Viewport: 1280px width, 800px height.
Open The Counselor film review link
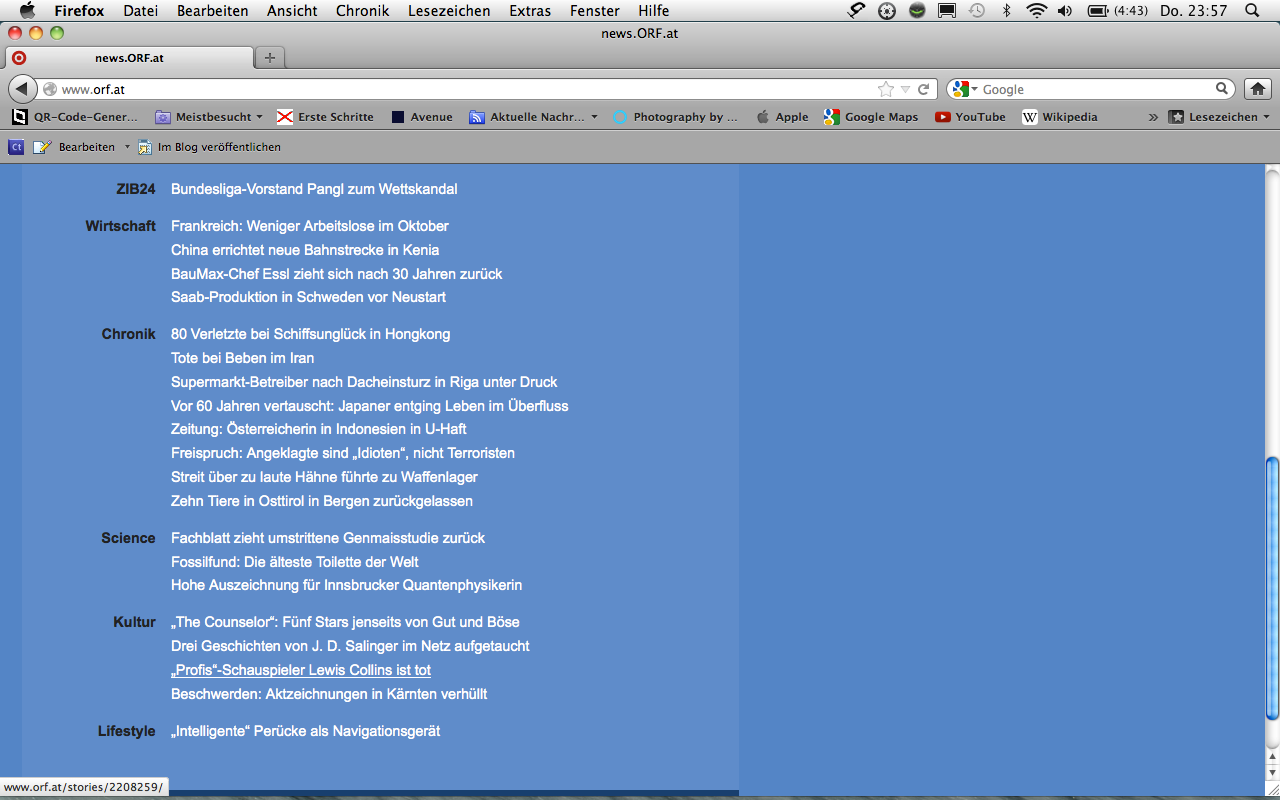pos(345,622)
